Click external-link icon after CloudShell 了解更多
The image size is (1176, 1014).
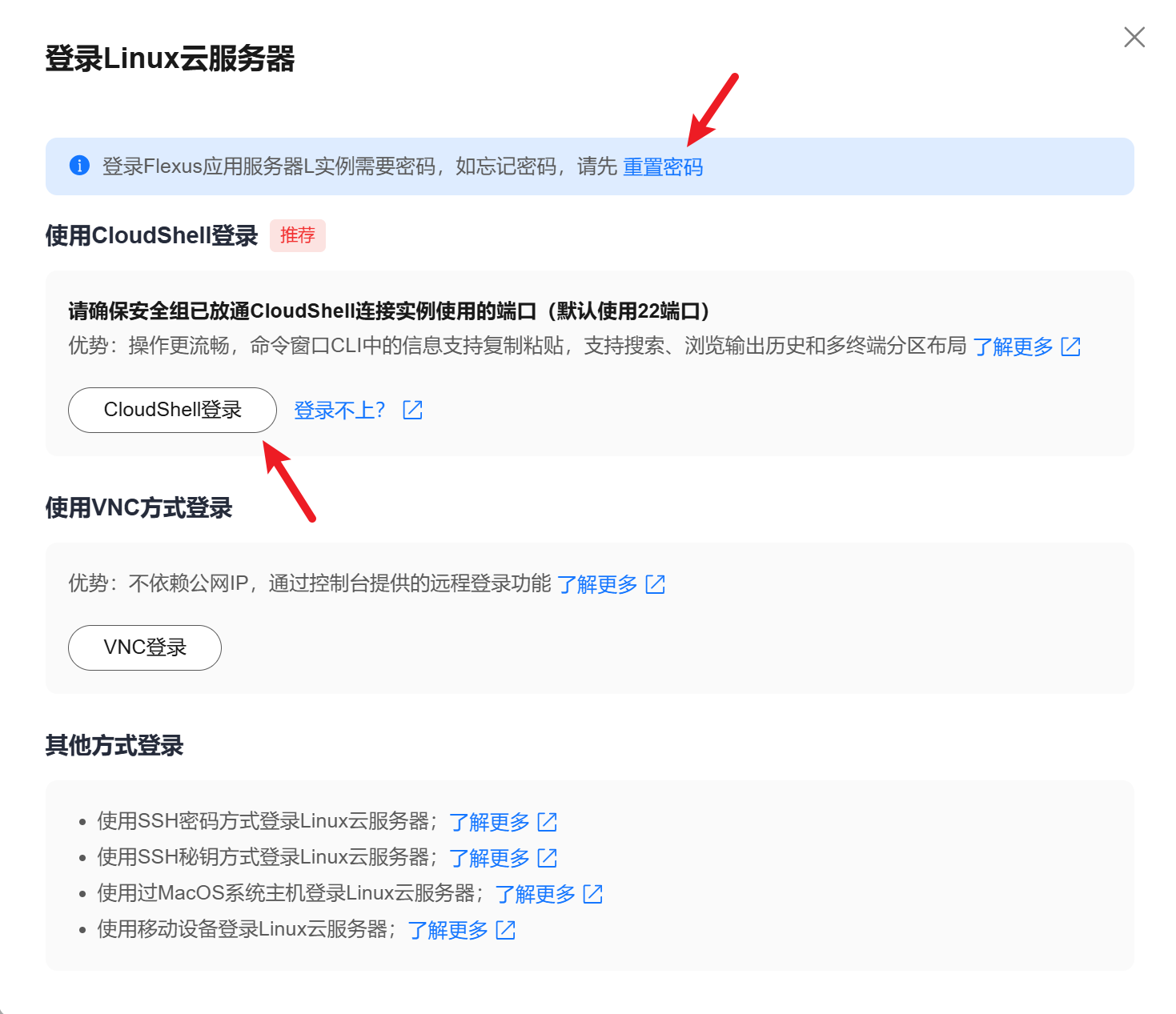[1071, 347]
